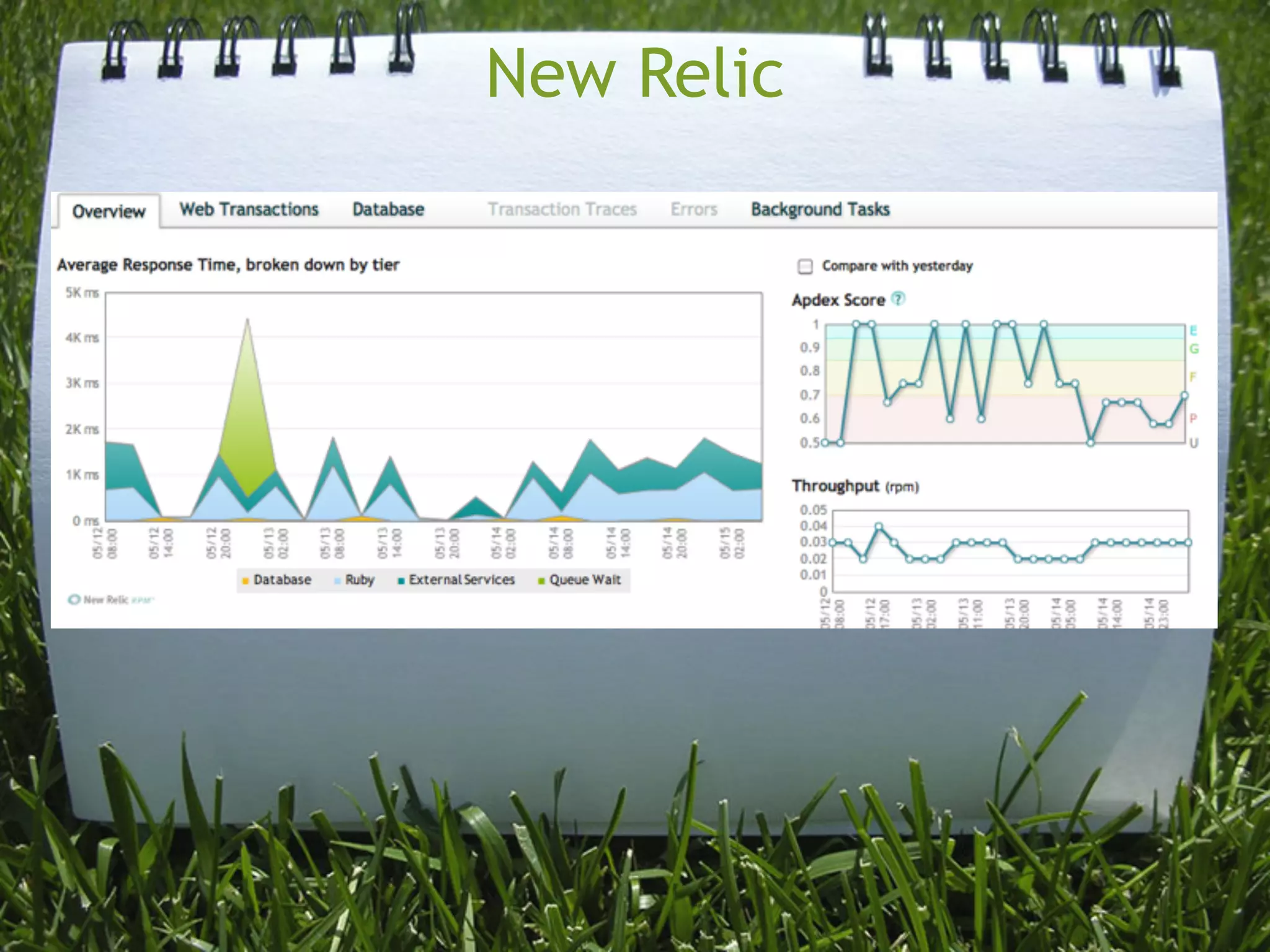Click the Compare with yesterday label
The width and height of the screenshot is (1270, 952).
(x=897, y=266)
